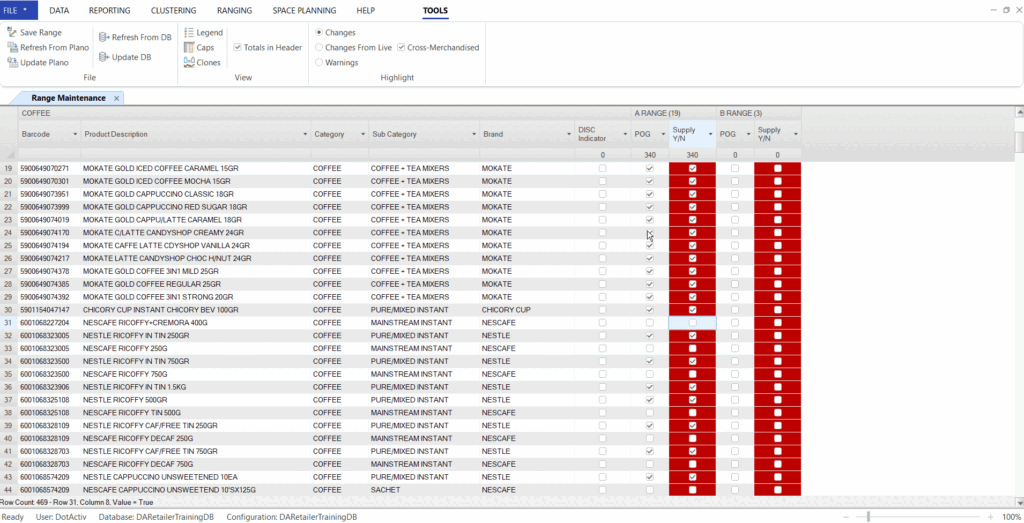The image size is (1024, 523).
Task: Open Product Description column filter dropdown
Action: click(x=305, y=135)
